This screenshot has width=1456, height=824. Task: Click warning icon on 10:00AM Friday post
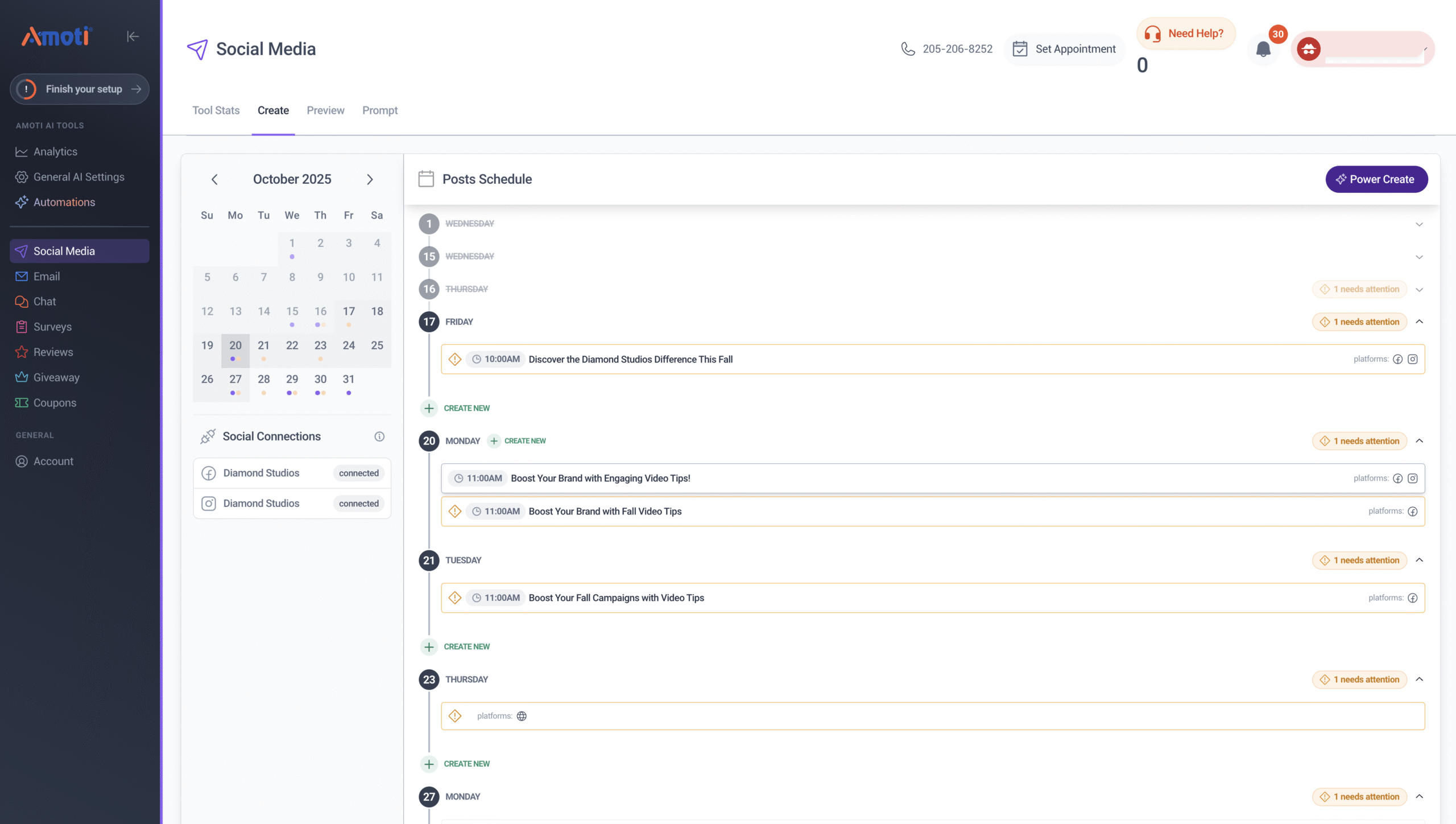[x=455, y=359]
